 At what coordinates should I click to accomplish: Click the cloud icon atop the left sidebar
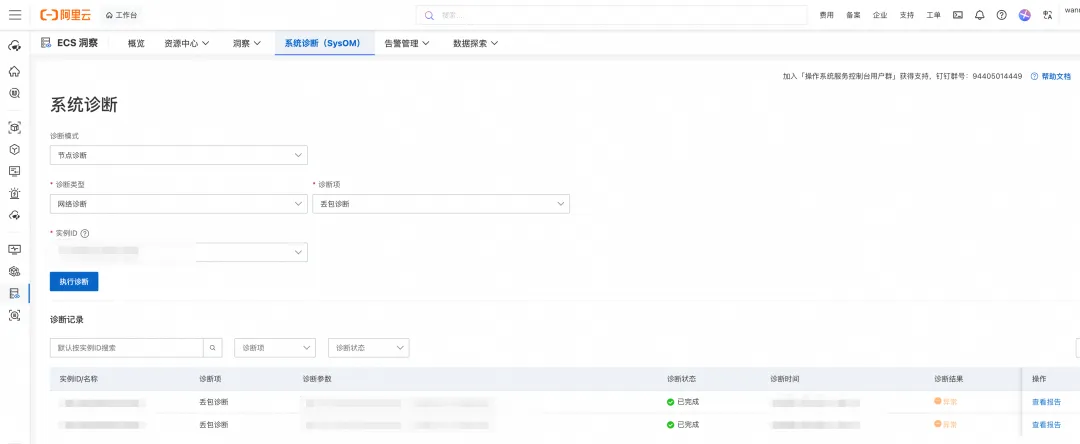tap(14, 46)
